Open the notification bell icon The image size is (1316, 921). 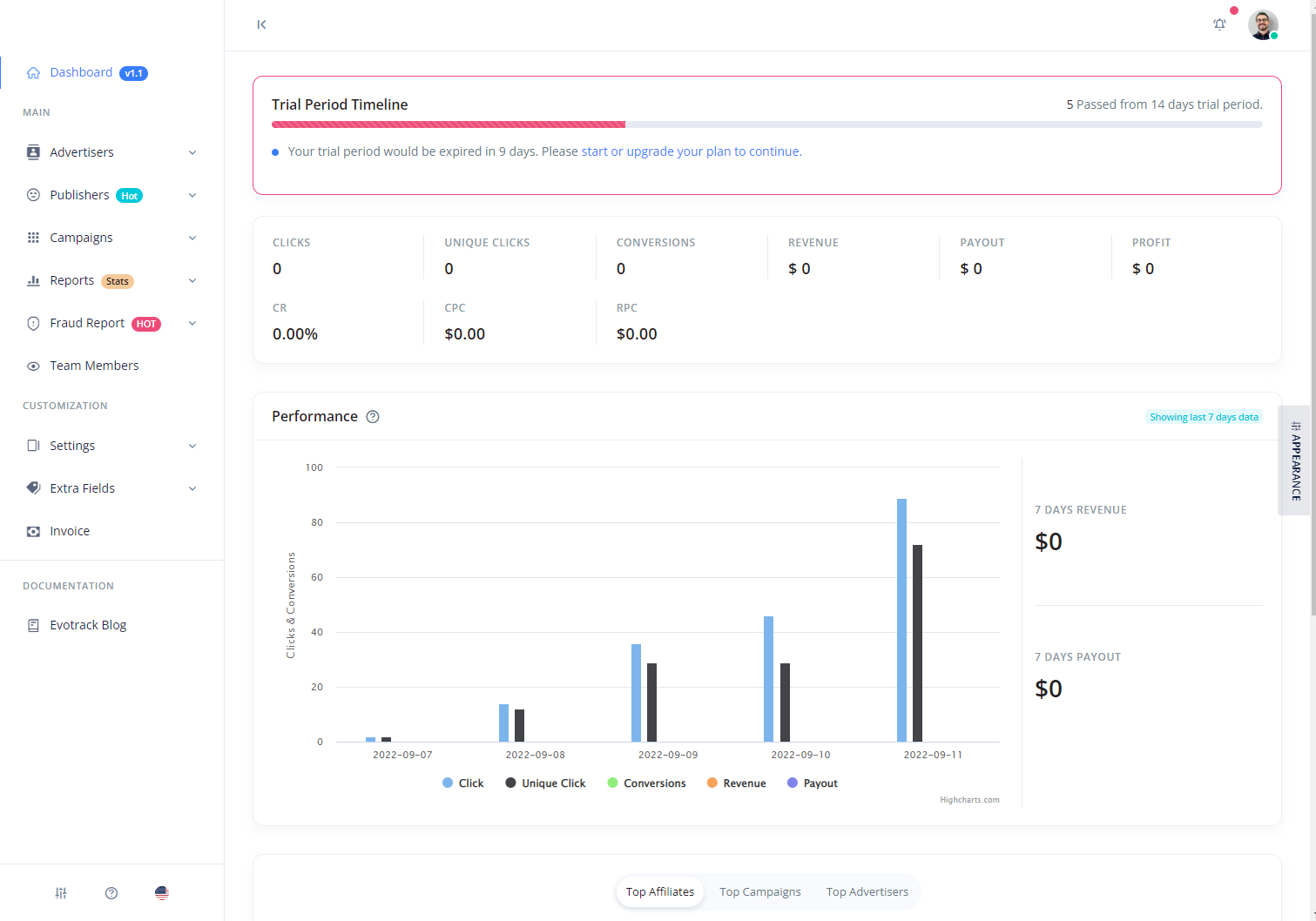pyautogui.click(x=1219, y=24)
